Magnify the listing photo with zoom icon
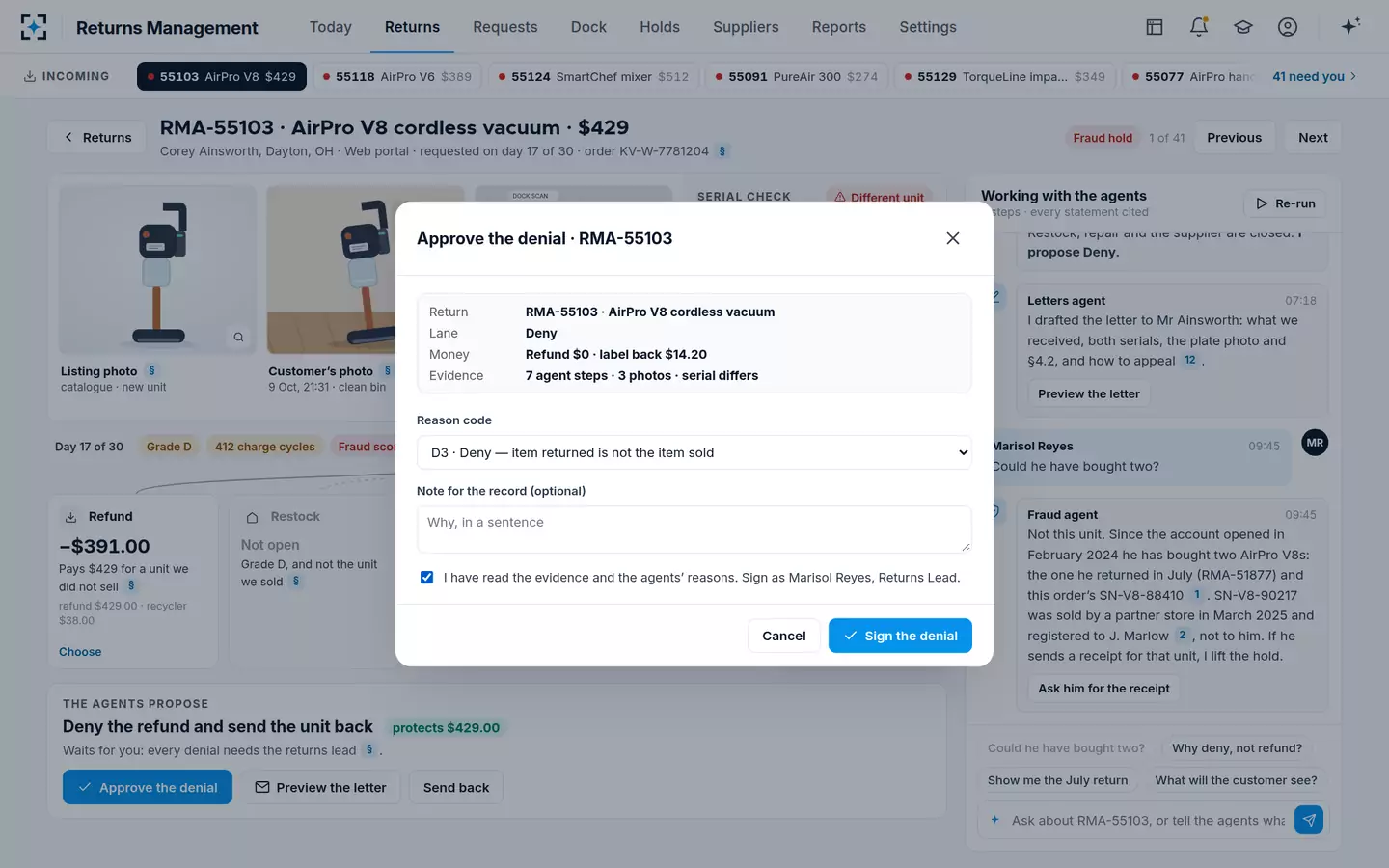The width and height of the screenshot is (1389, 868). point(238,337)
